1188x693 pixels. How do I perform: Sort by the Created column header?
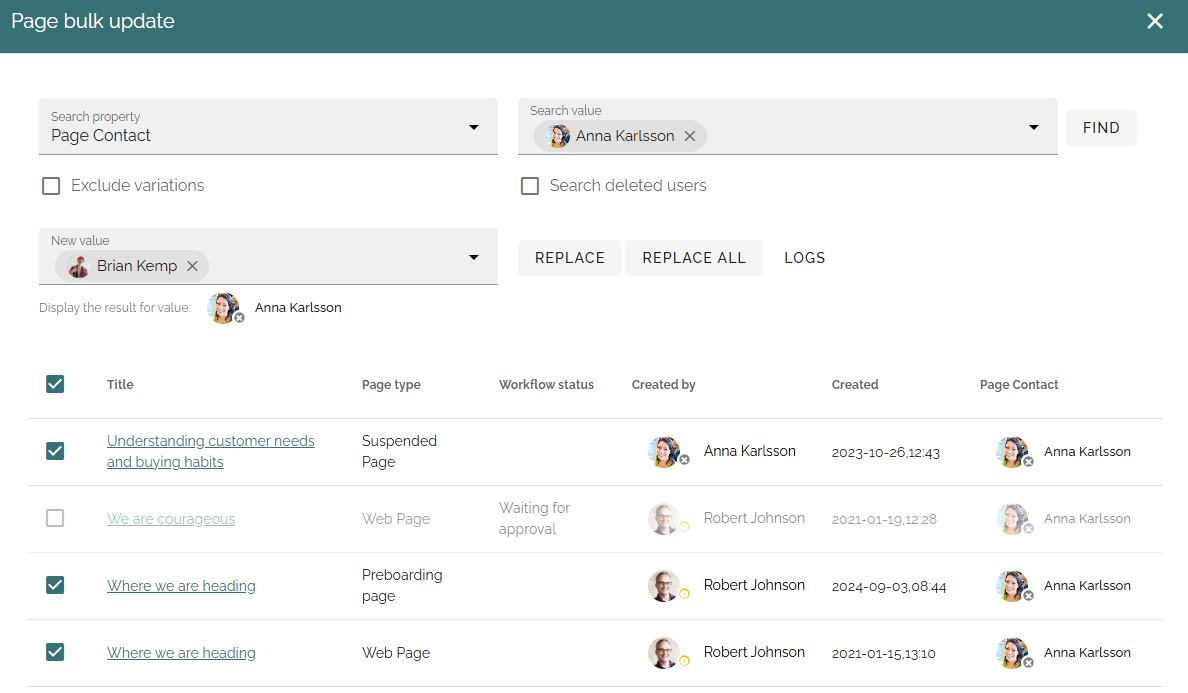[x=855, y=385]
